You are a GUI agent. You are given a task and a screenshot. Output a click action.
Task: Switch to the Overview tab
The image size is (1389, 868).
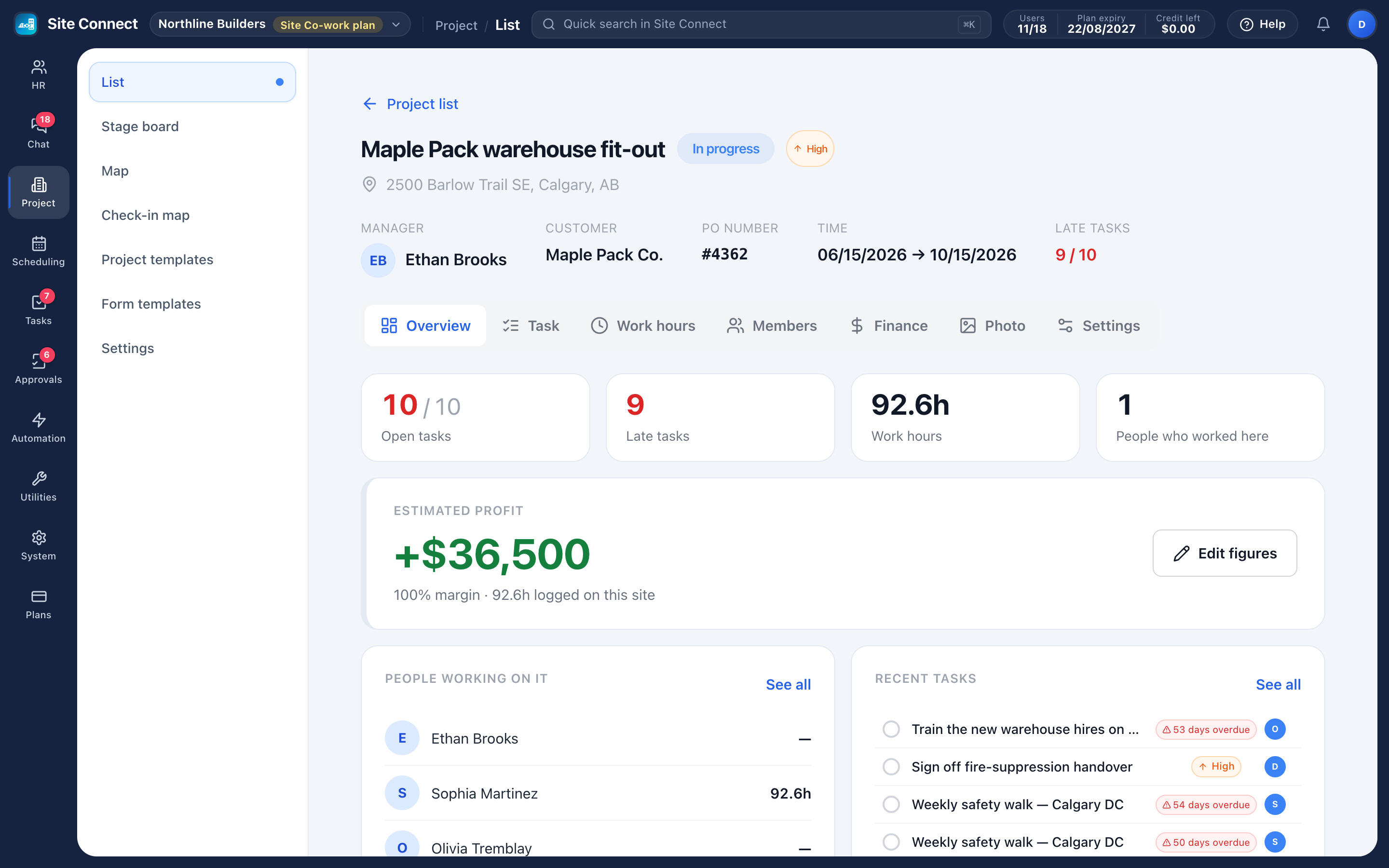425,325
